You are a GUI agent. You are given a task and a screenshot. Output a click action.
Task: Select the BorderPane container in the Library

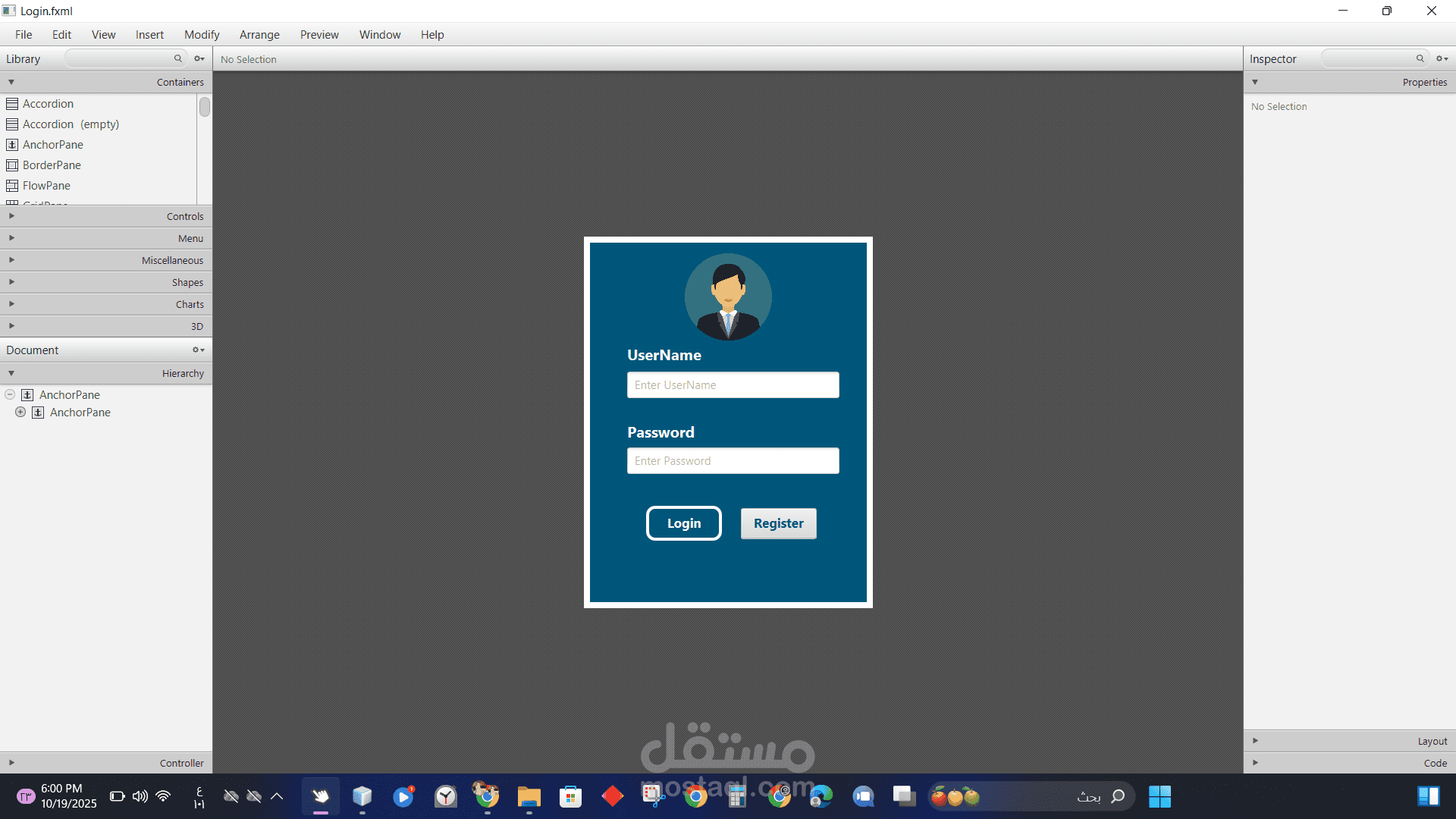tap(51, 165)
